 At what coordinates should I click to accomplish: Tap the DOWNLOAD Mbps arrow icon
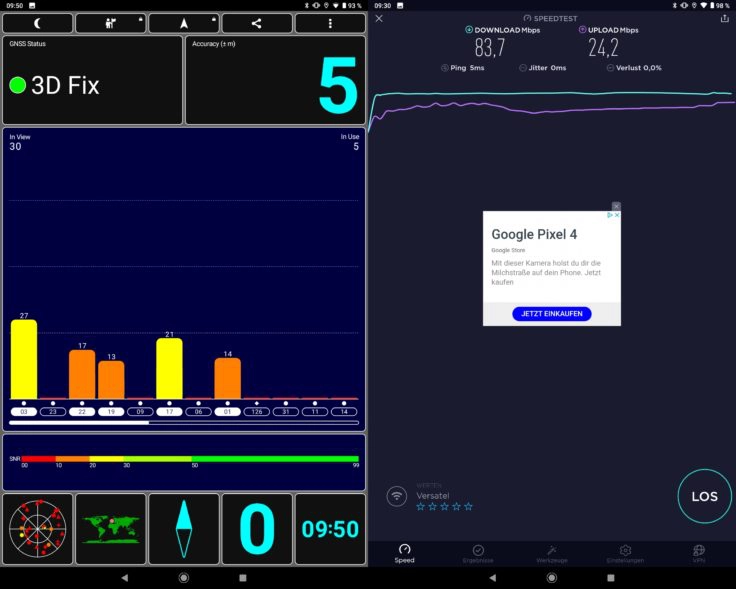(468, 30)
